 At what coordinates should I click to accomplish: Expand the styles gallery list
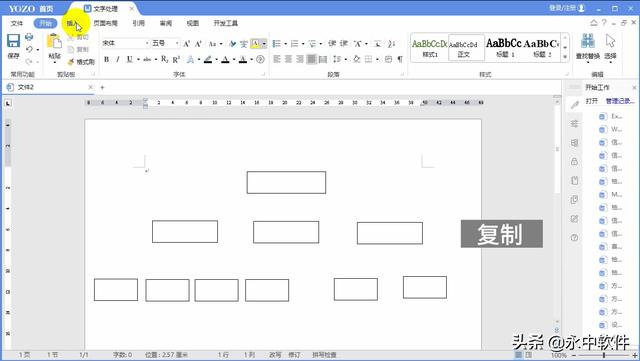(x=565, y=57)
